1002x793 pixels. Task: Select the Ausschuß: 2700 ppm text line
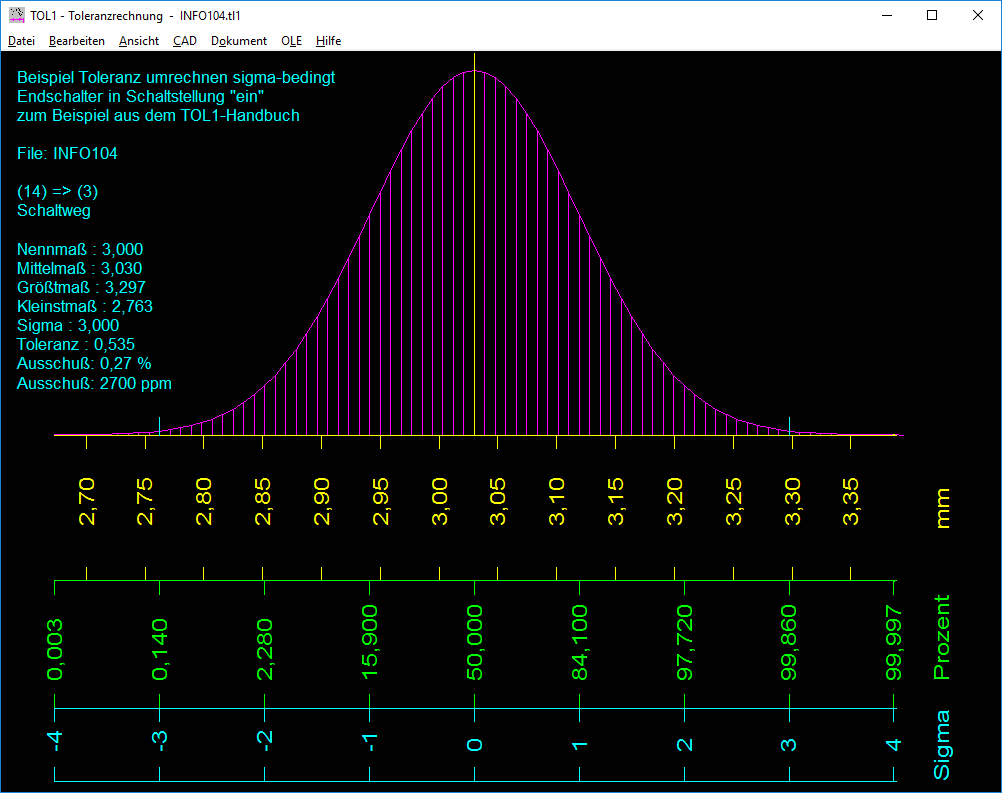tap(94, 383)
